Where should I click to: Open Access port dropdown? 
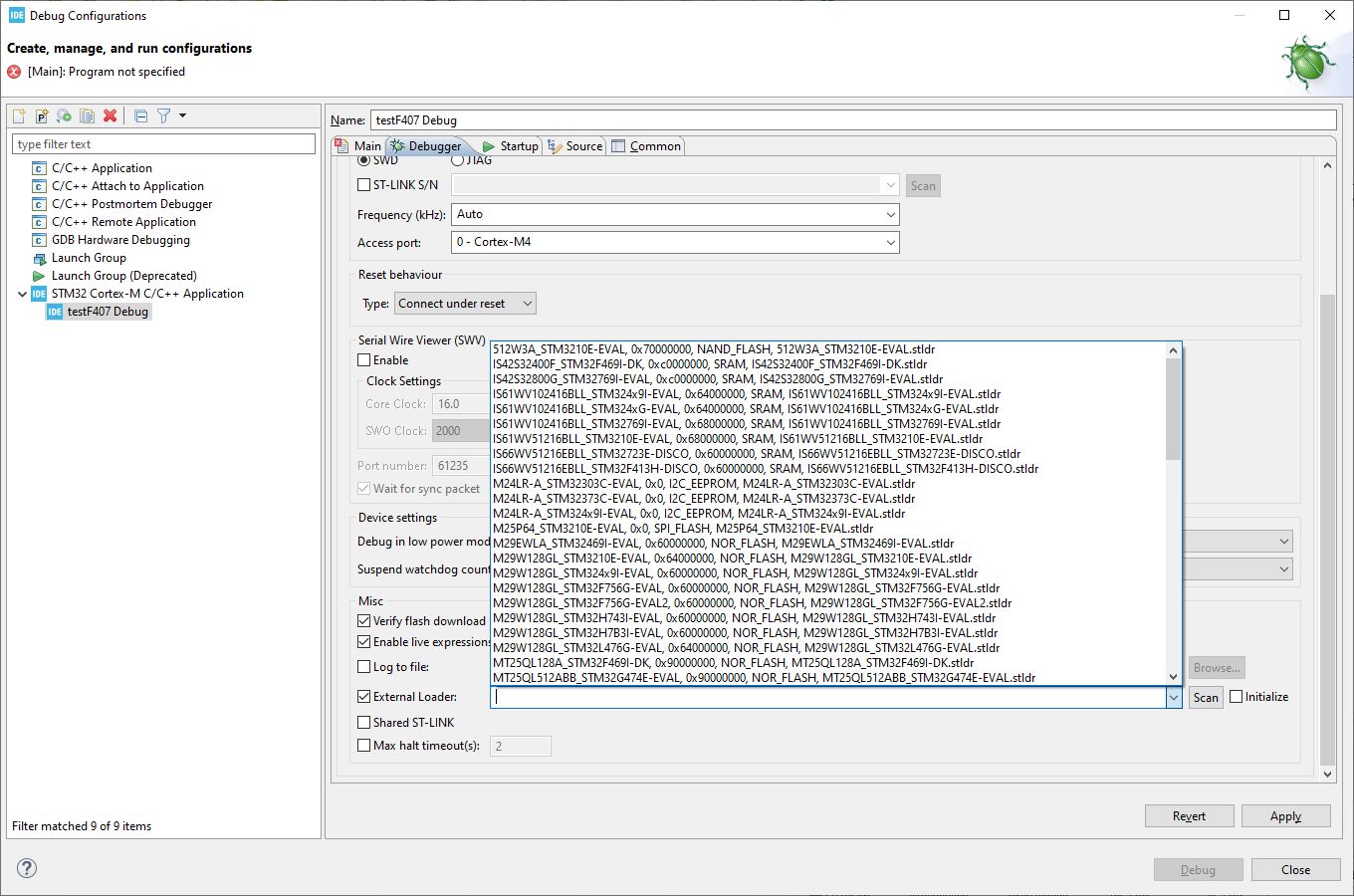click(890, 242)
